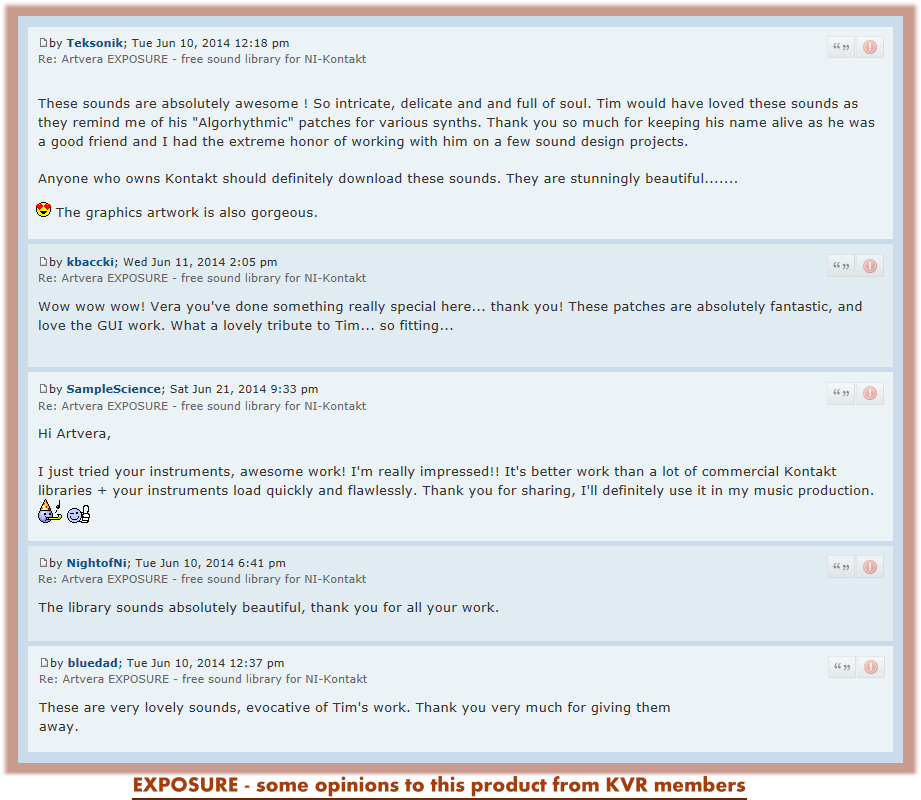Report NightofNi's post

(x=870, y=567)
